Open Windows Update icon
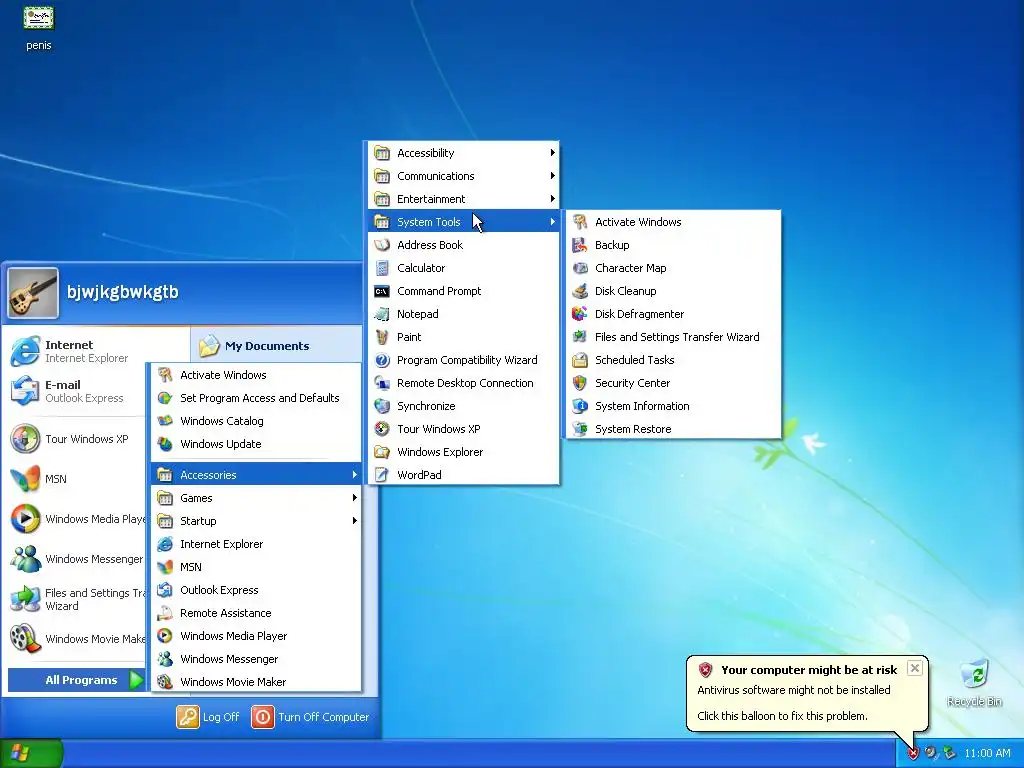 pos(165,444)
